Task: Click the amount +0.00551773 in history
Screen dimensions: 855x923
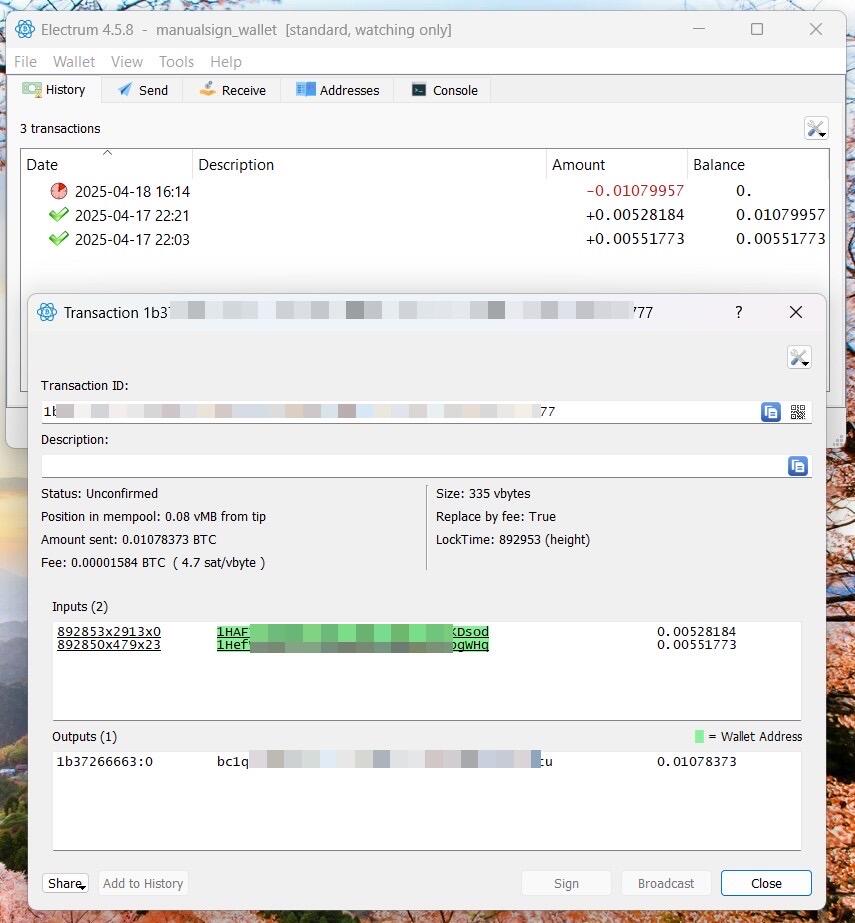Action: [x=635, y=239]
